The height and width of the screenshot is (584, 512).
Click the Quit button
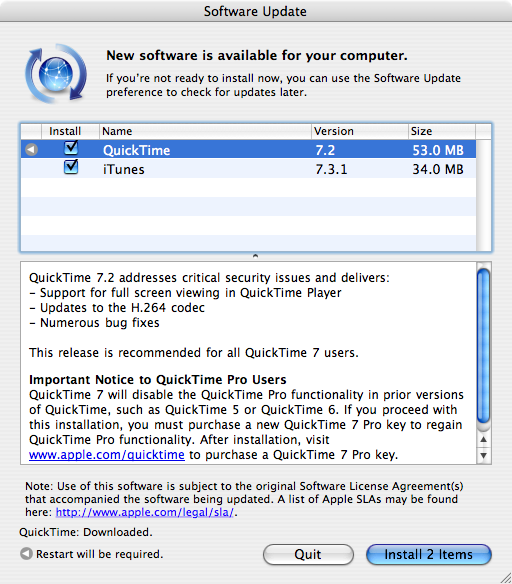pos(308,554)
